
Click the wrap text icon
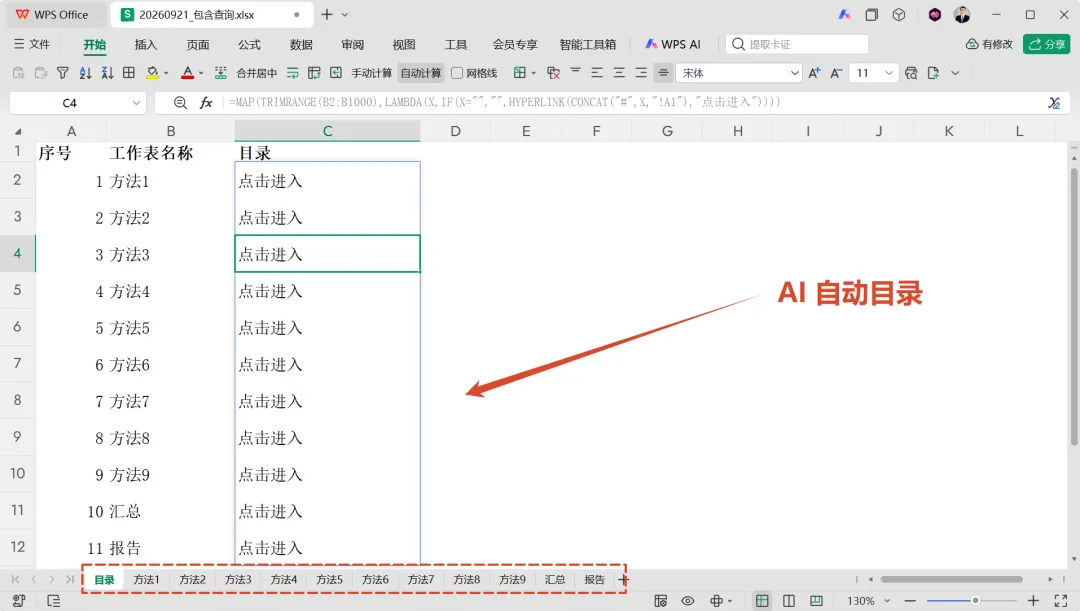tap(293, 72)
